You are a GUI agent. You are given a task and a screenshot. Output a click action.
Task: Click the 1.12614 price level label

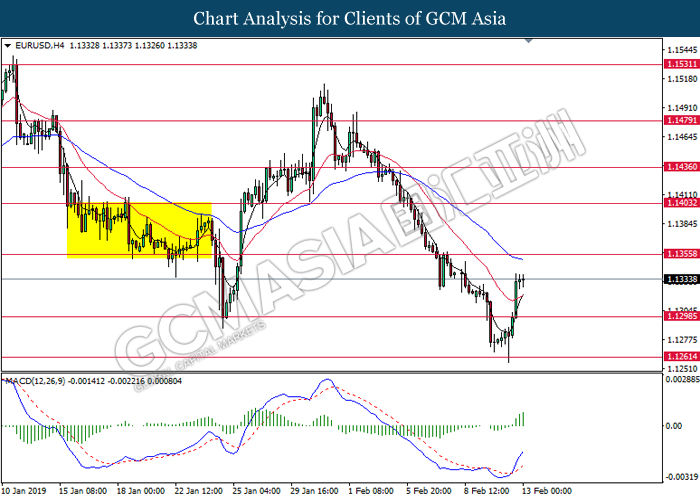(682, 356)
